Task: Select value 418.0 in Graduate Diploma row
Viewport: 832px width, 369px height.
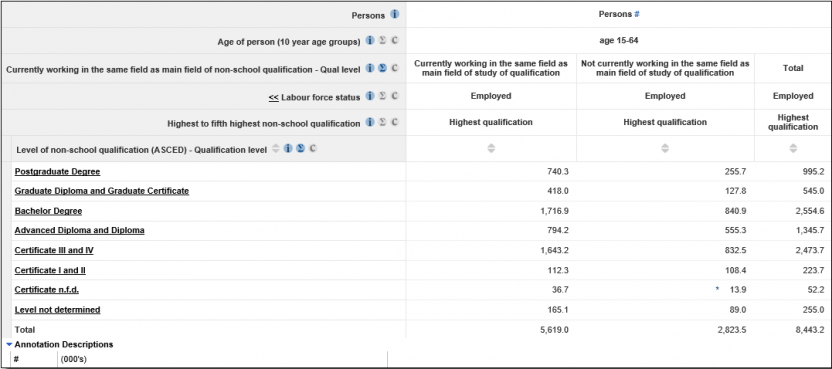Action: 558,191
